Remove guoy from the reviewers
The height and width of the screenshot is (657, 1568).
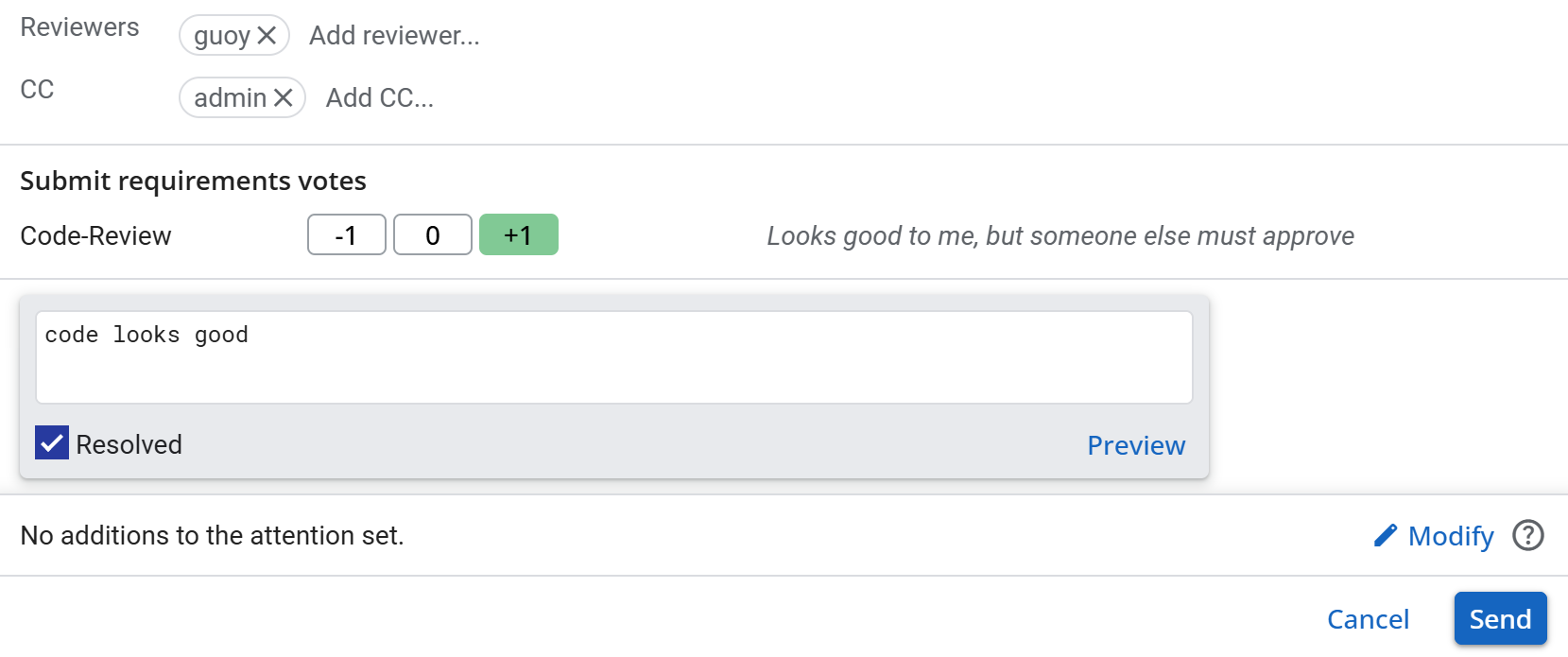[x=267, y=36]
